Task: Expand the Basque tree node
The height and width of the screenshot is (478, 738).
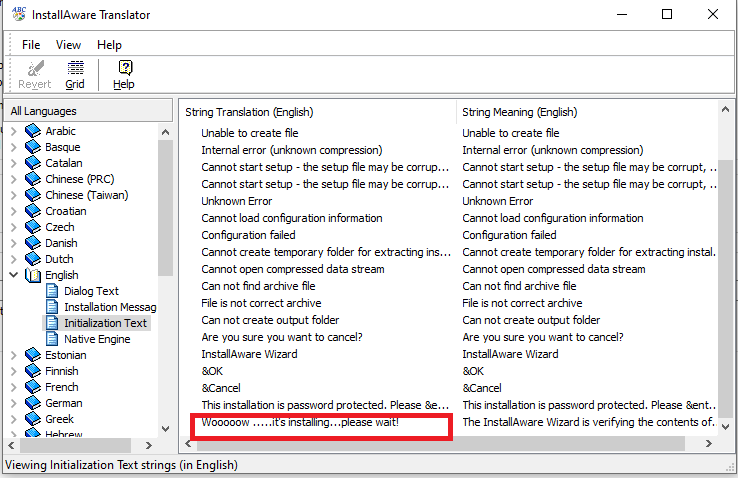Action: tap(14, 147)
